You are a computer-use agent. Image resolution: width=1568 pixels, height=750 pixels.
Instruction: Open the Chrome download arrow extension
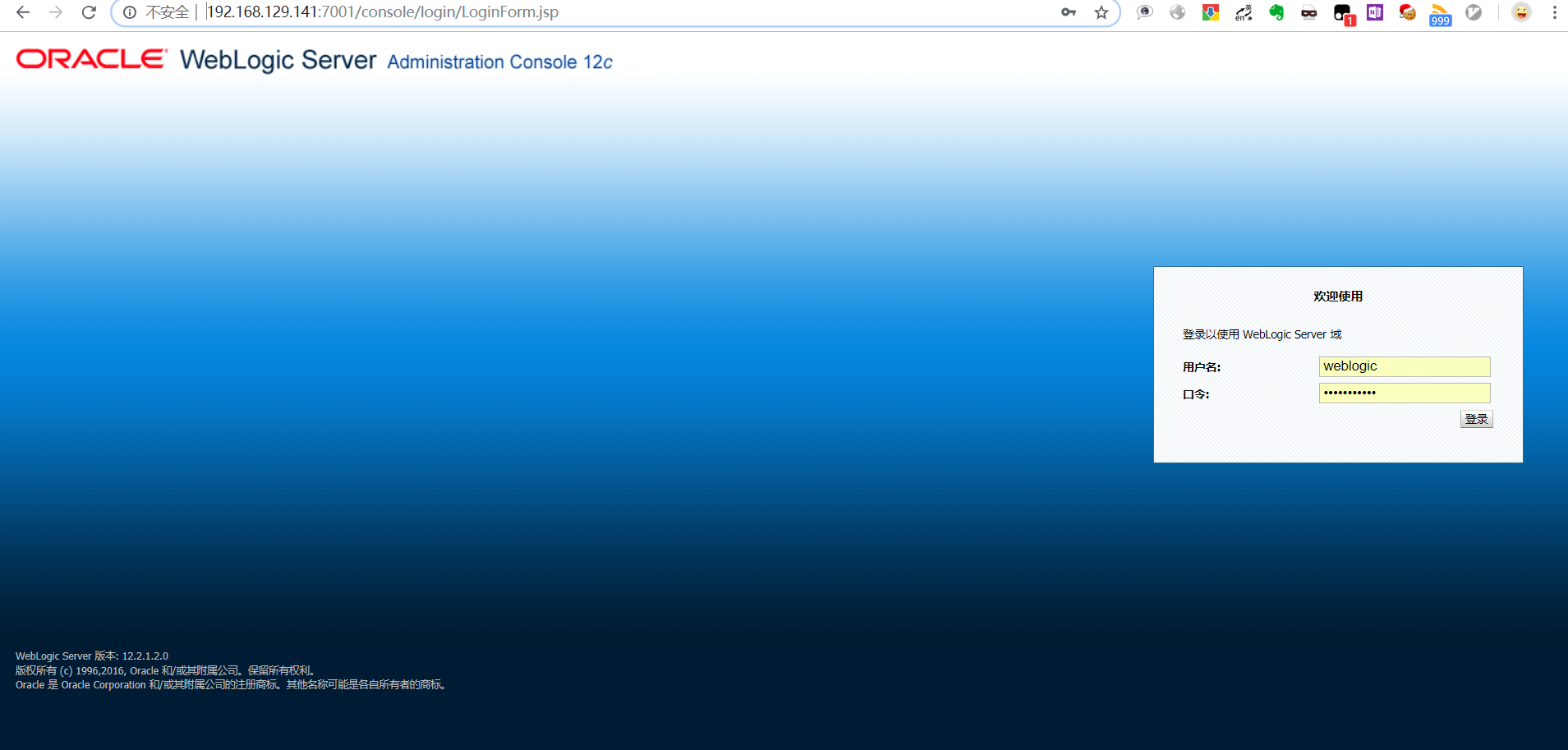click(x=1211, y=12)
